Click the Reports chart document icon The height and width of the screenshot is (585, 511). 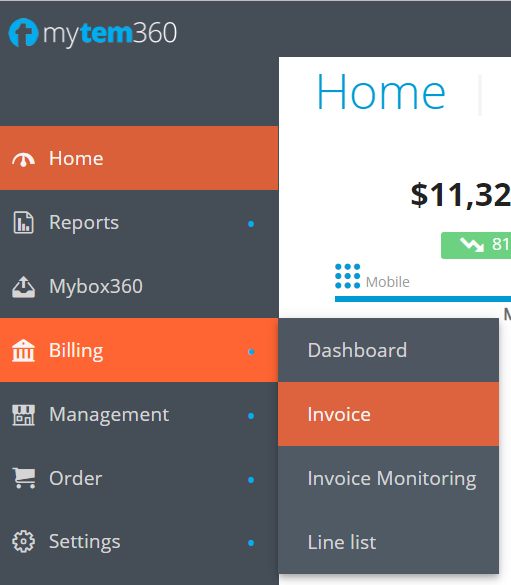click(x=23, y=223)
